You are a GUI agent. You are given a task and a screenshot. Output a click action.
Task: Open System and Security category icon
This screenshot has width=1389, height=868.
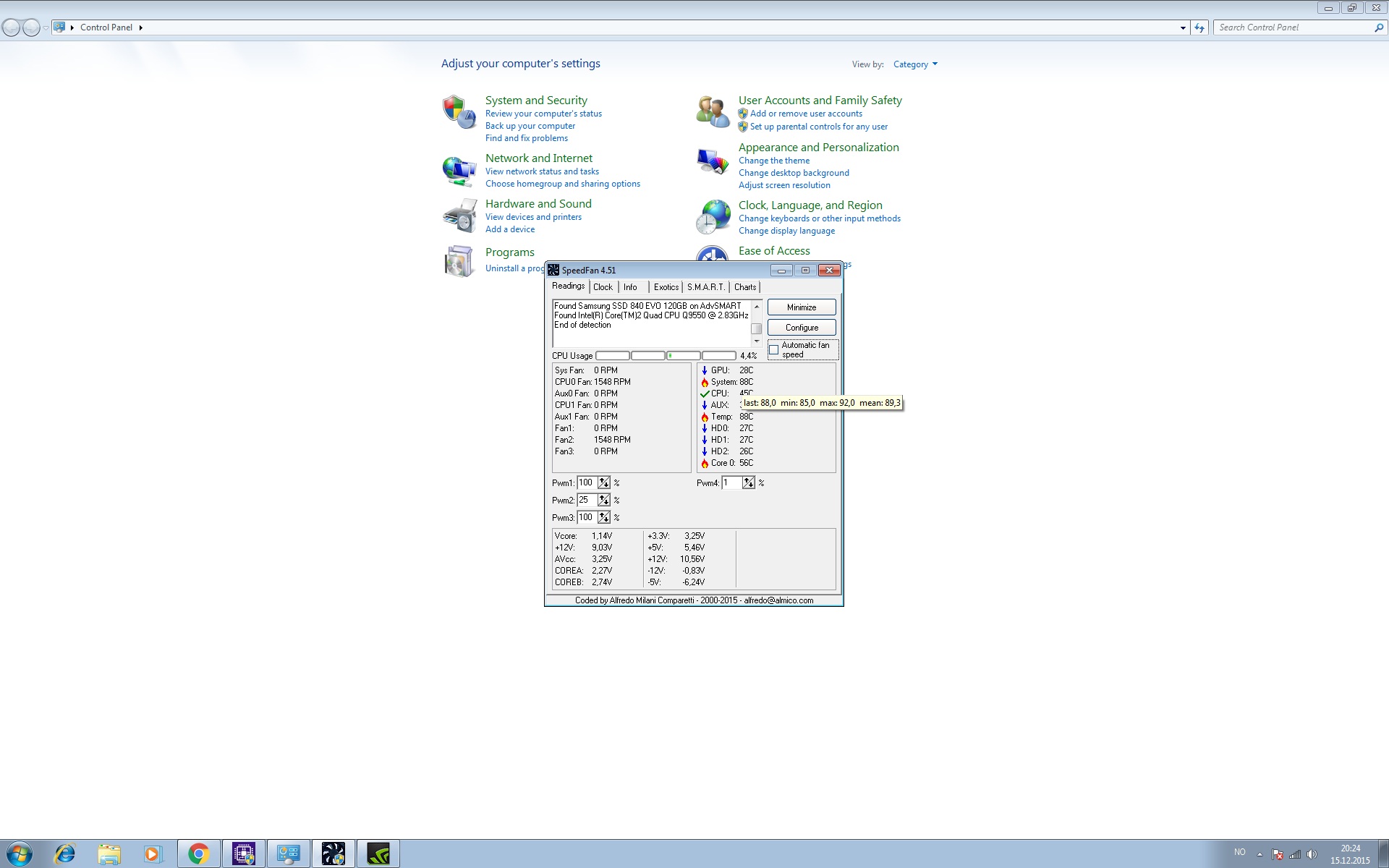459,111
